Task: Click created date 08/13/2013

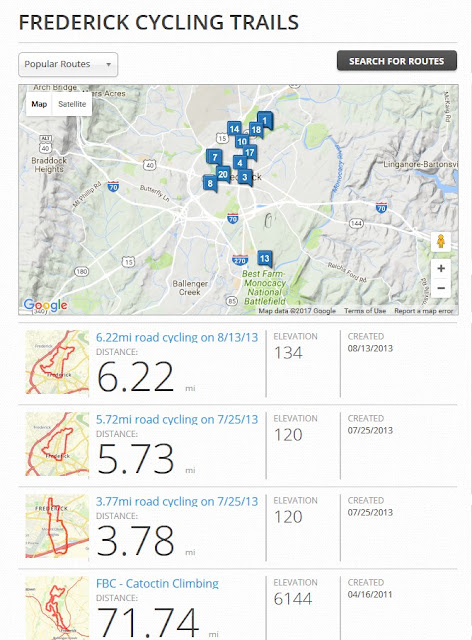Action: pos(370,349)
